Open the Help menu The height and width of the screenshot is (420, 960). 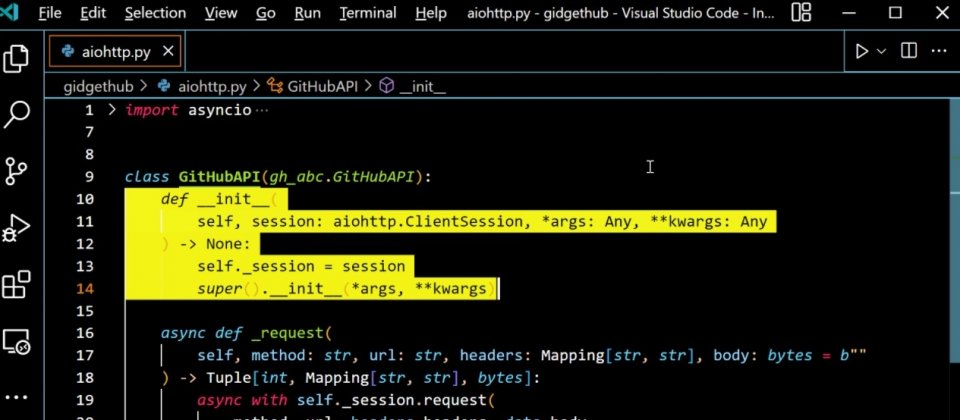coord(430,13)
